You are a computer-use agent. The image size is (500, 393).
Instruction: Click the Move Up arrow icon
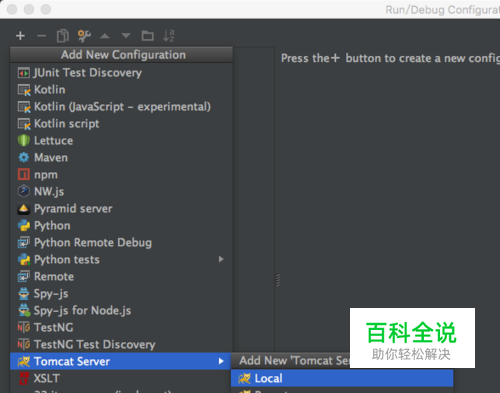(x=105, y=35)
